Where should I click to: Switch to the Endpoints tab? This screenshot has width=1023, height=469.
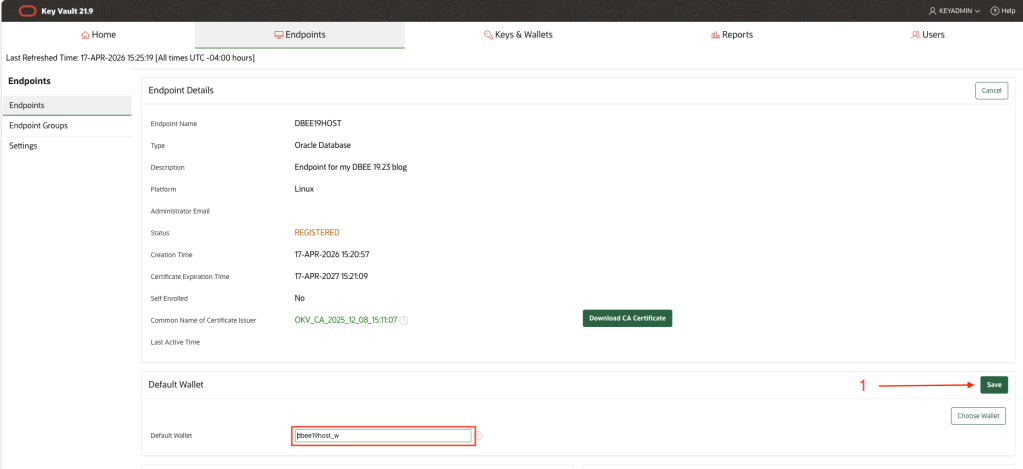(300, 35)
